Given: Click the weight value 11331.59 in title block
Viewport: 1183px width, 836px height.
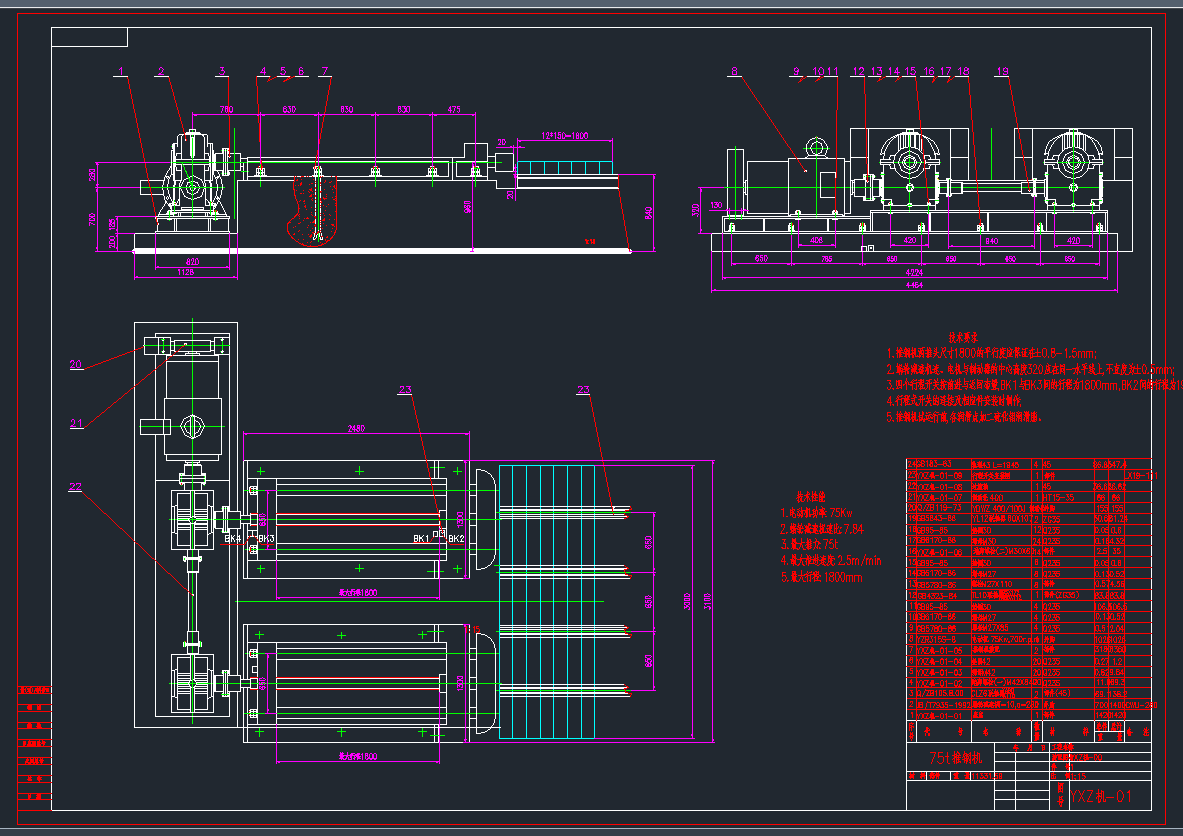Looking at the screenshot, I should click(986, 776).
